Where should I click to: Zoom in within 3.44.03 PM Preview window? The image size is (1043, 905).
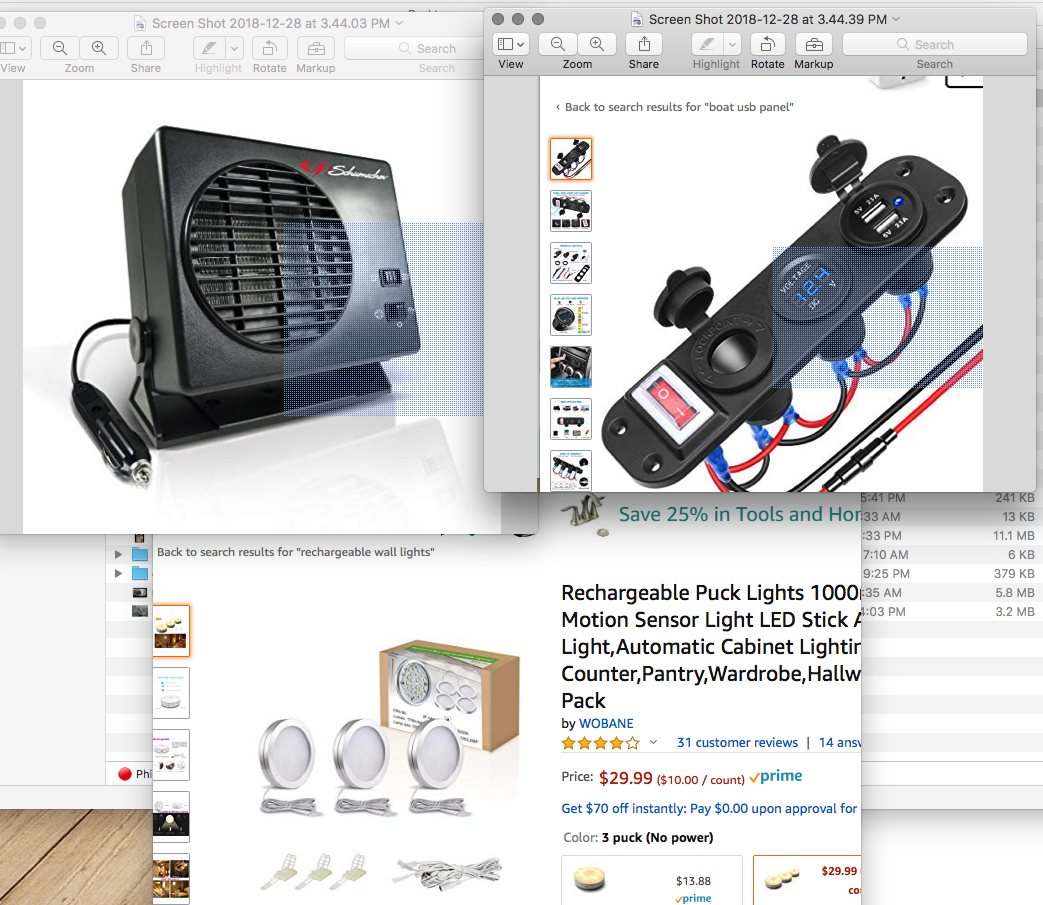(x=99, y=49)
